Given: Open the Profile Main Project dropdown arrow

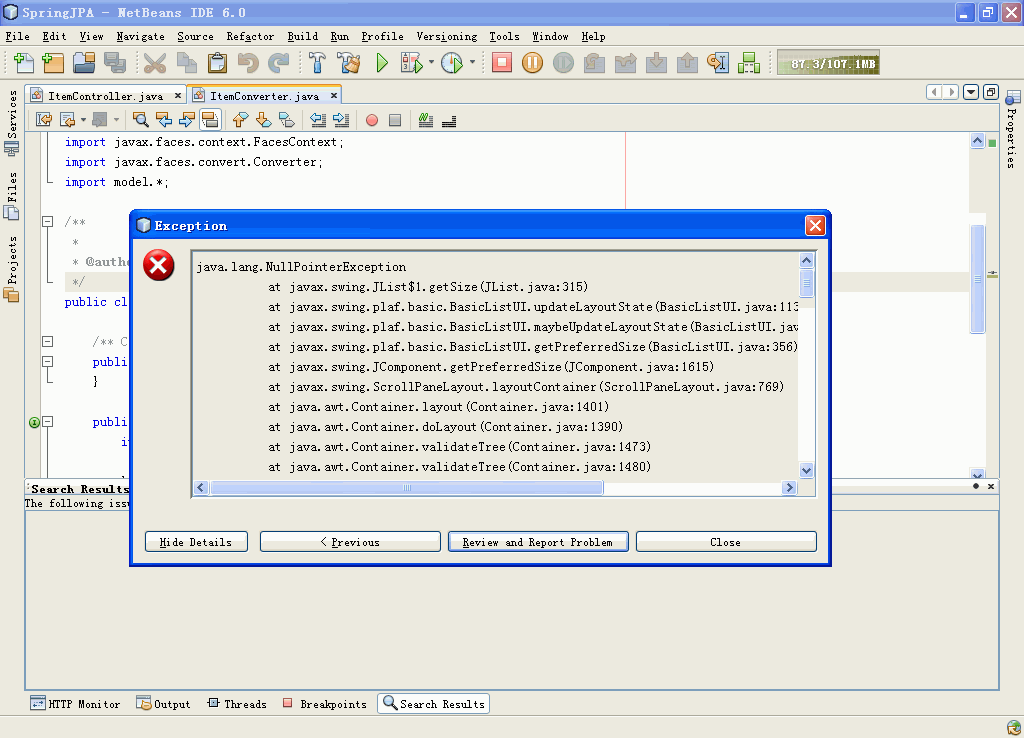Looking at the screenshot, I should [472, 63].
